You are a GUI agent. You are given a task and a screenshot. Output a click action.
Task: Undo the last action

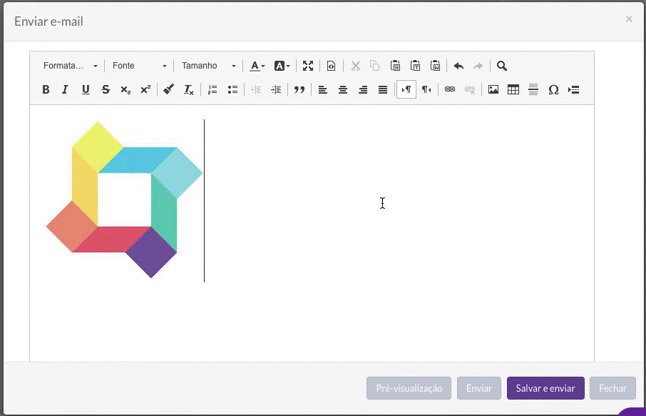[x=459, y=66]
